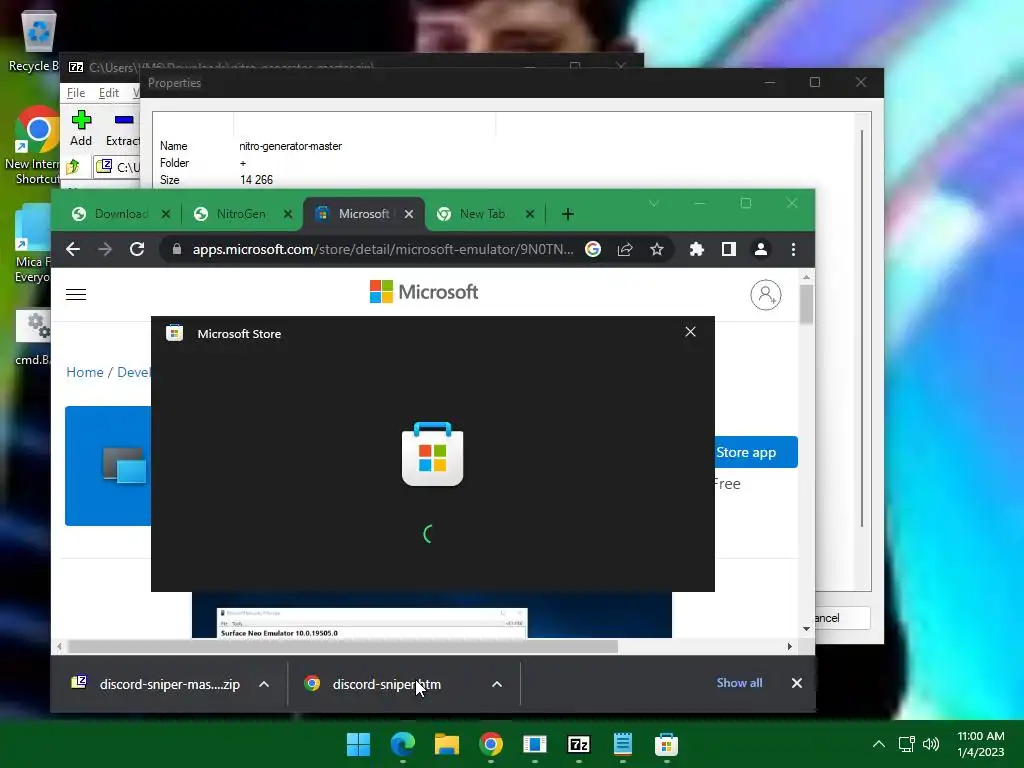Switch to the New Tab tab

click(x=483, y=214)
